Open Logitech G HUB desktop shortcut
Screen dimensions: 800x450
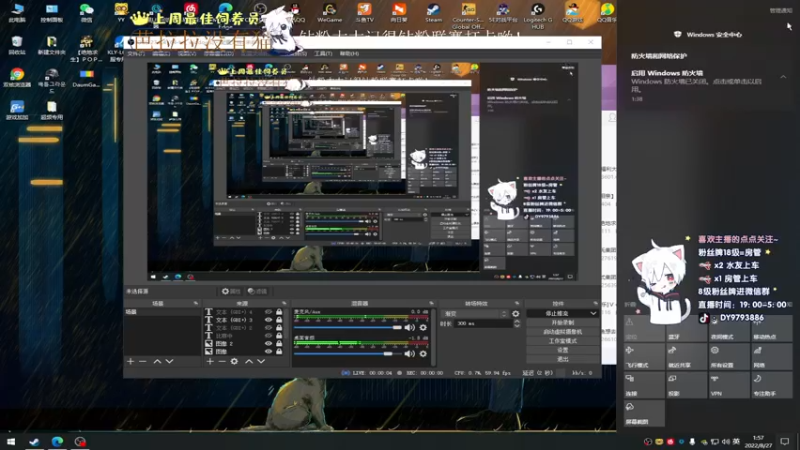tap(538, 14)
